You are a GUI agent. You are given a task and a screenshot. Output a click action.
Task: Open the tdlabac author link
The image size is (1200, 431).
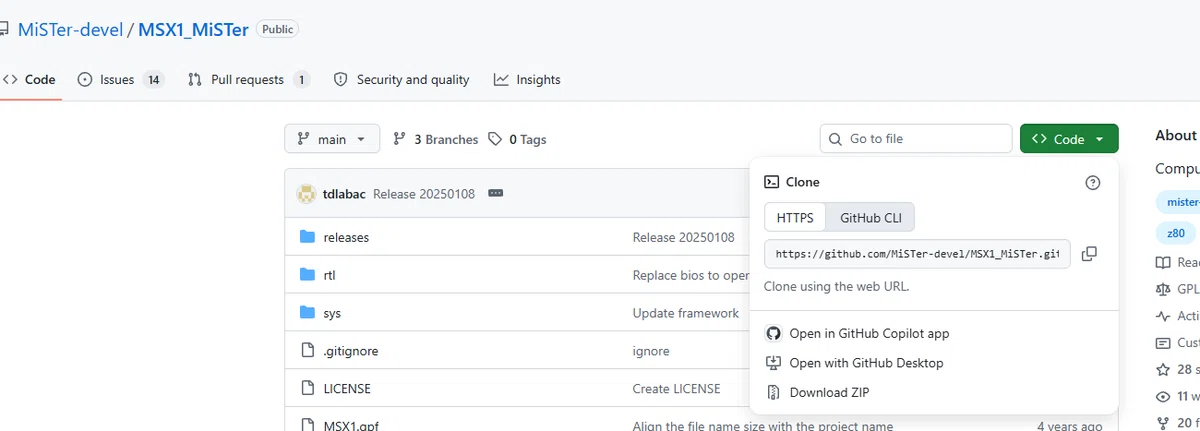345,193
